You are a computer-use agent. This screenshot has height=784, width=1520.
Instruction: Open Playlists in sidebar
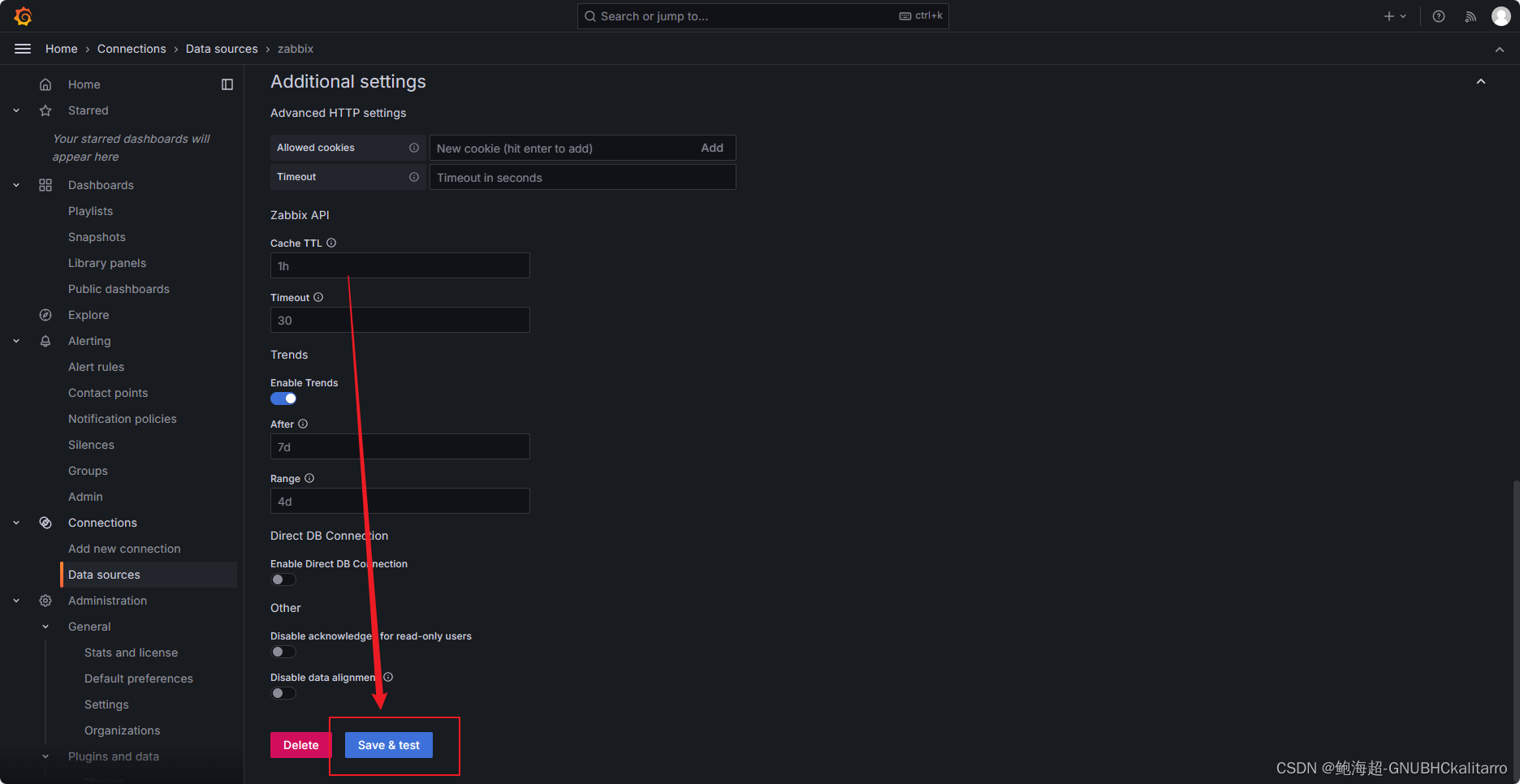click(x=90, y=211)
